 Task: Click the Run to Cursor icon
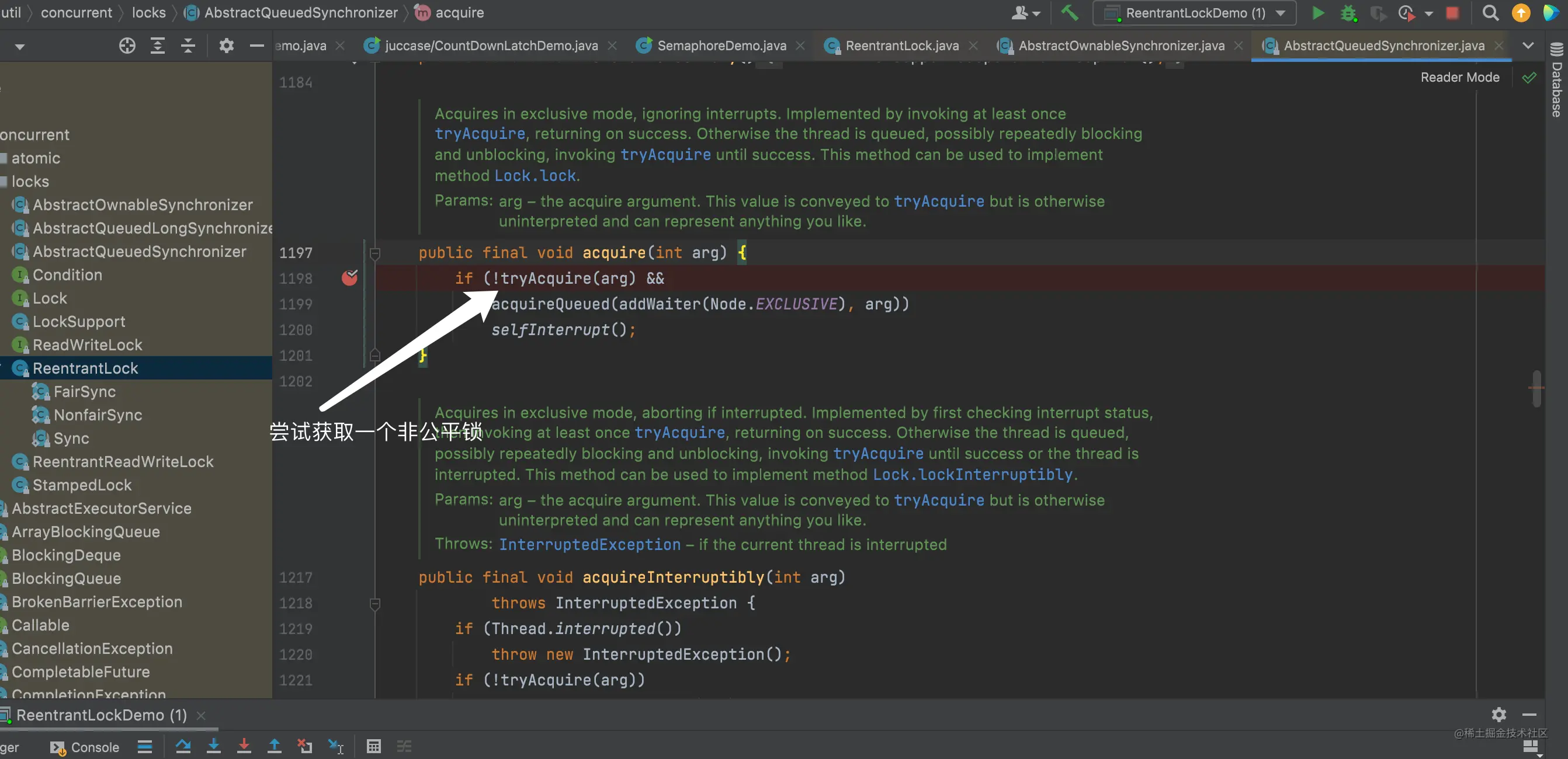click(x=335, y=746)
